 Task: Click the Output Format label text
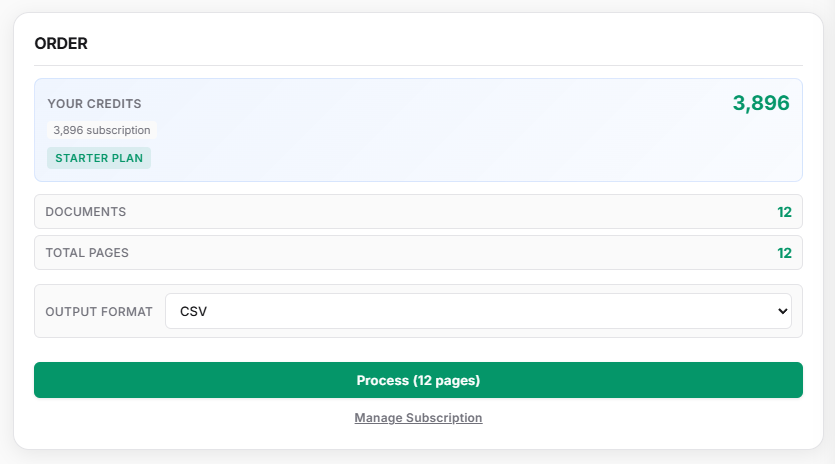(99, 312)
